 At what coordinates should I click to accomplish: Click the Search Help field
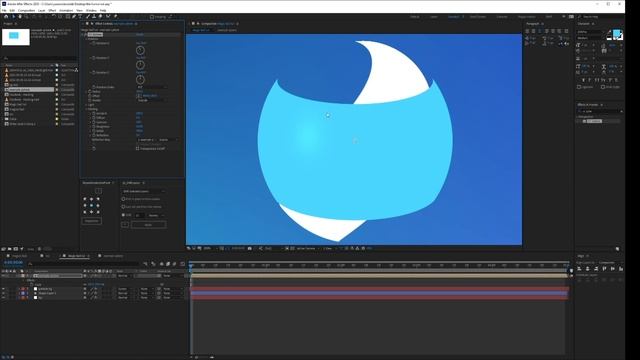[x=600, y=17]
